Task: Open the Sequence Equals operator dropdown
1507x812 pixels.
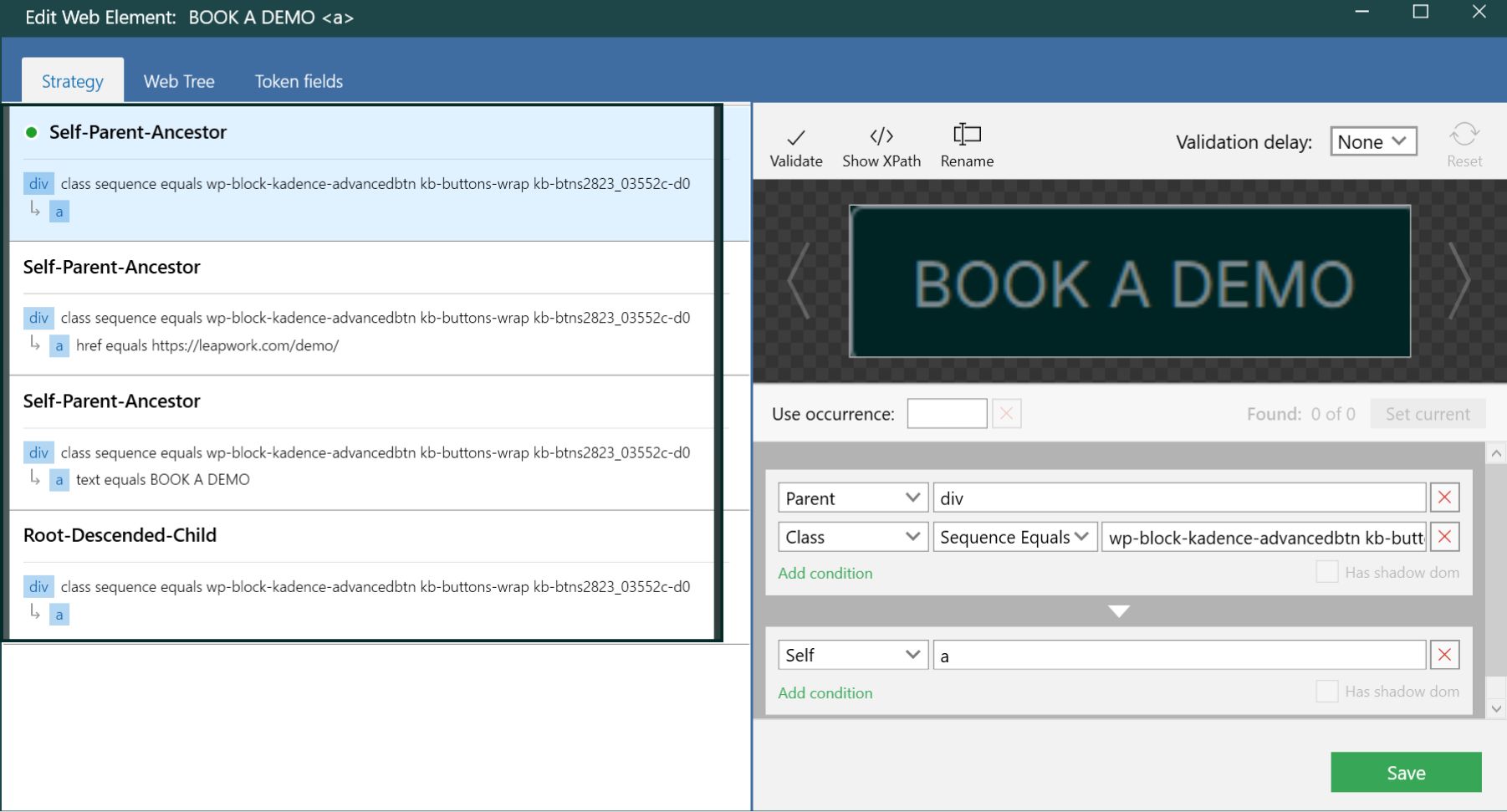Action: [1014, 537]
